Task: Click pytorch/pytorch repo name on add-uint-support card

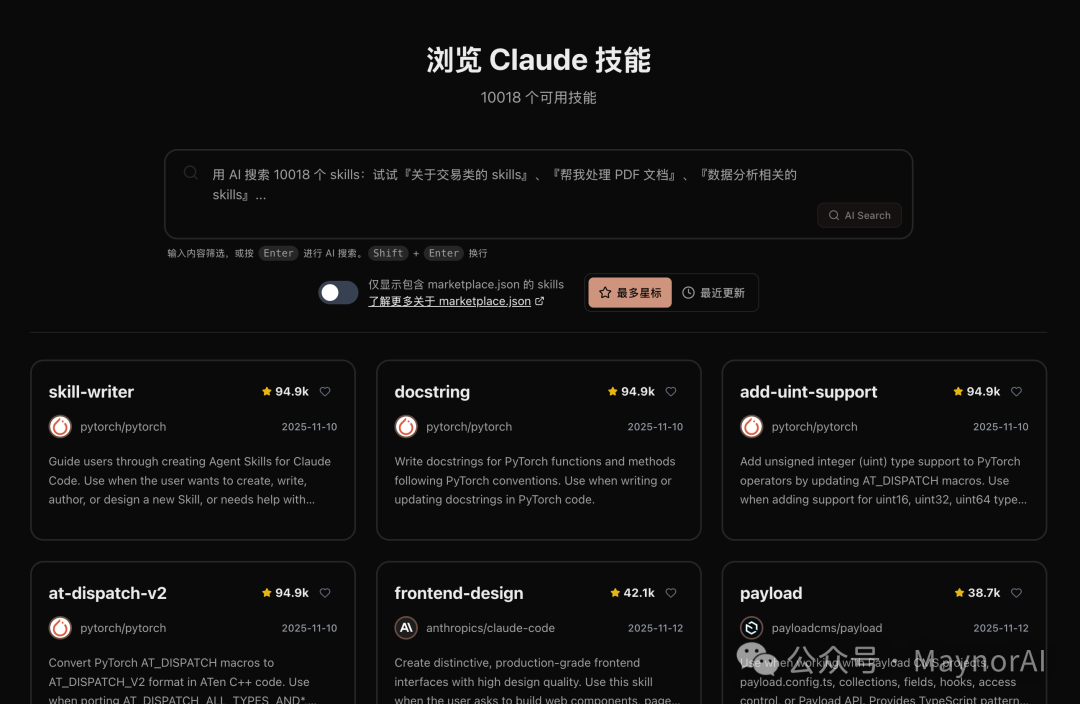Action: coord(815,426)
